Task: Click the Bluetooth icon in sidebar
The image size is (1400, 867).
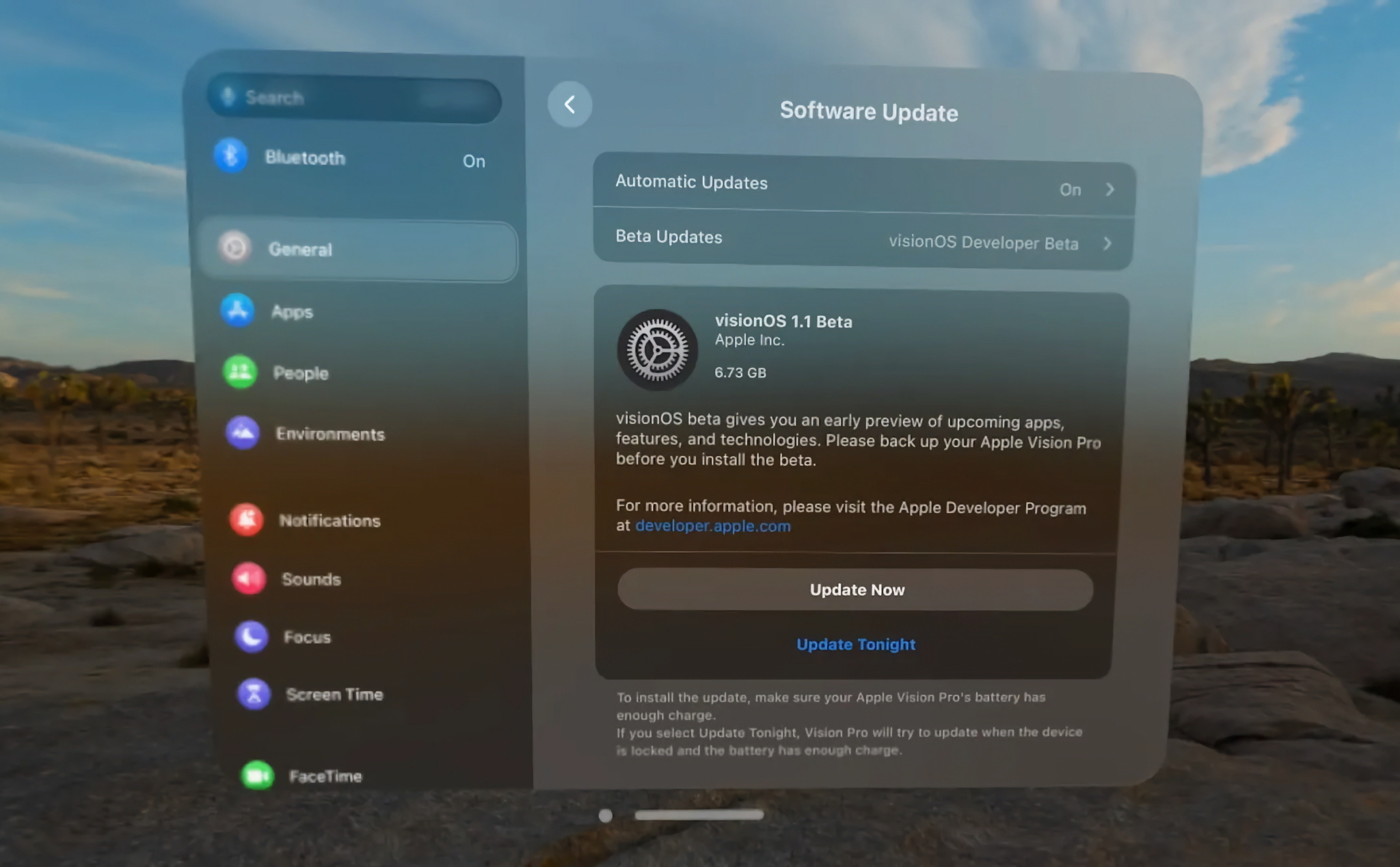Action: 230,155
